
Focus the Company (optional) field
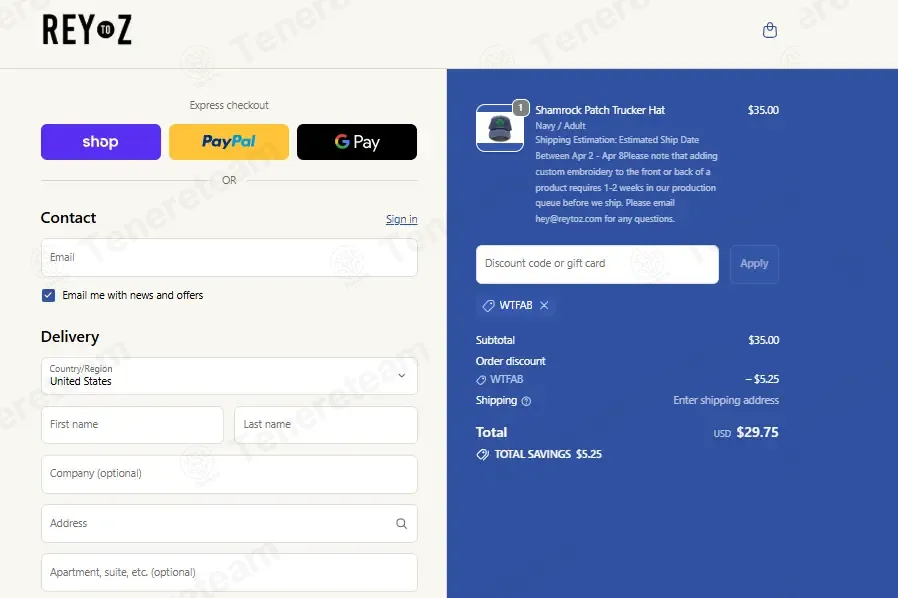coord(229,474)
